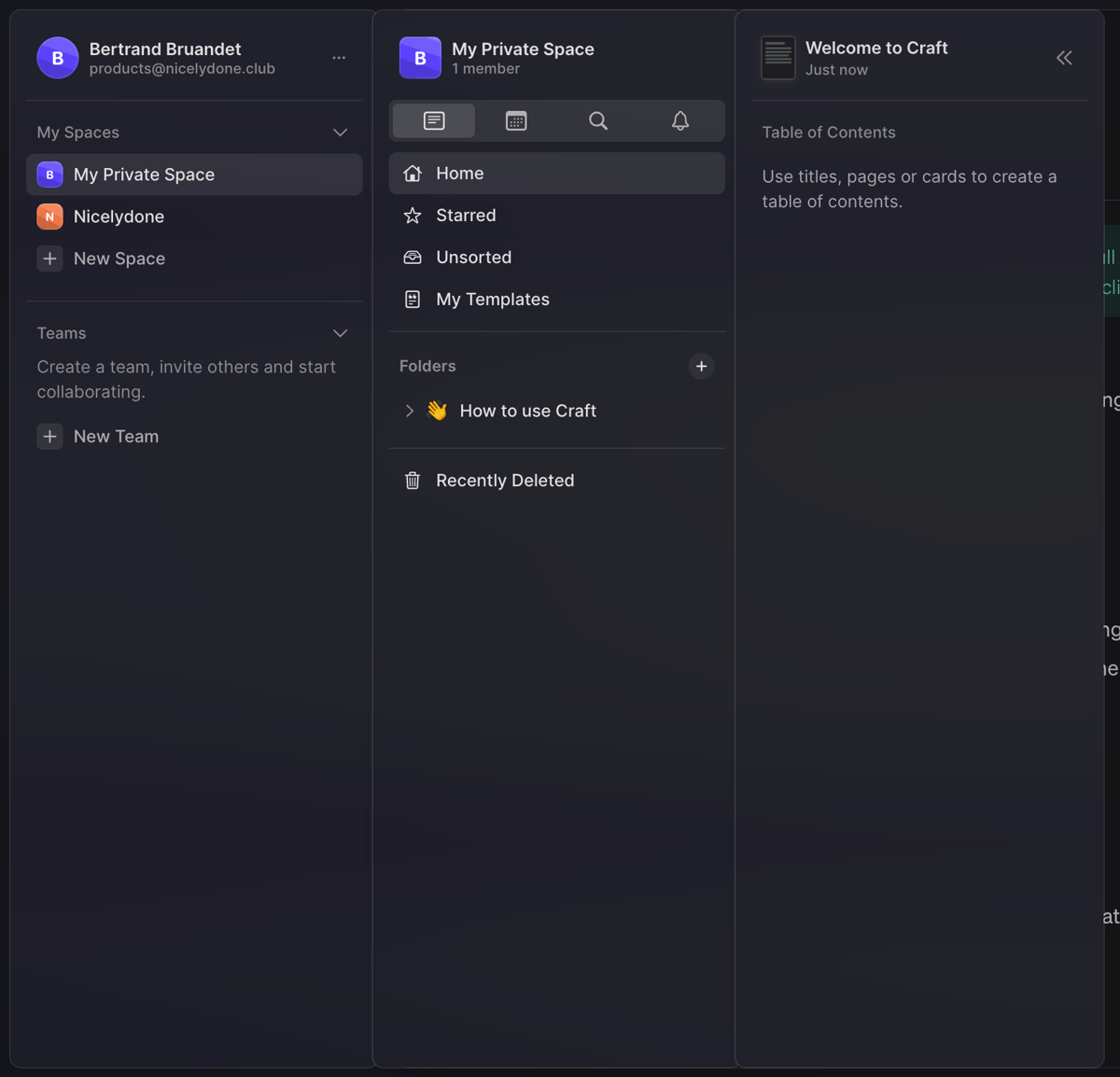Image resolution: width=1120 pixels, height=1077 pixels.
Task: Click the Welcome to Craft document icon
Action: pos(777,57)
